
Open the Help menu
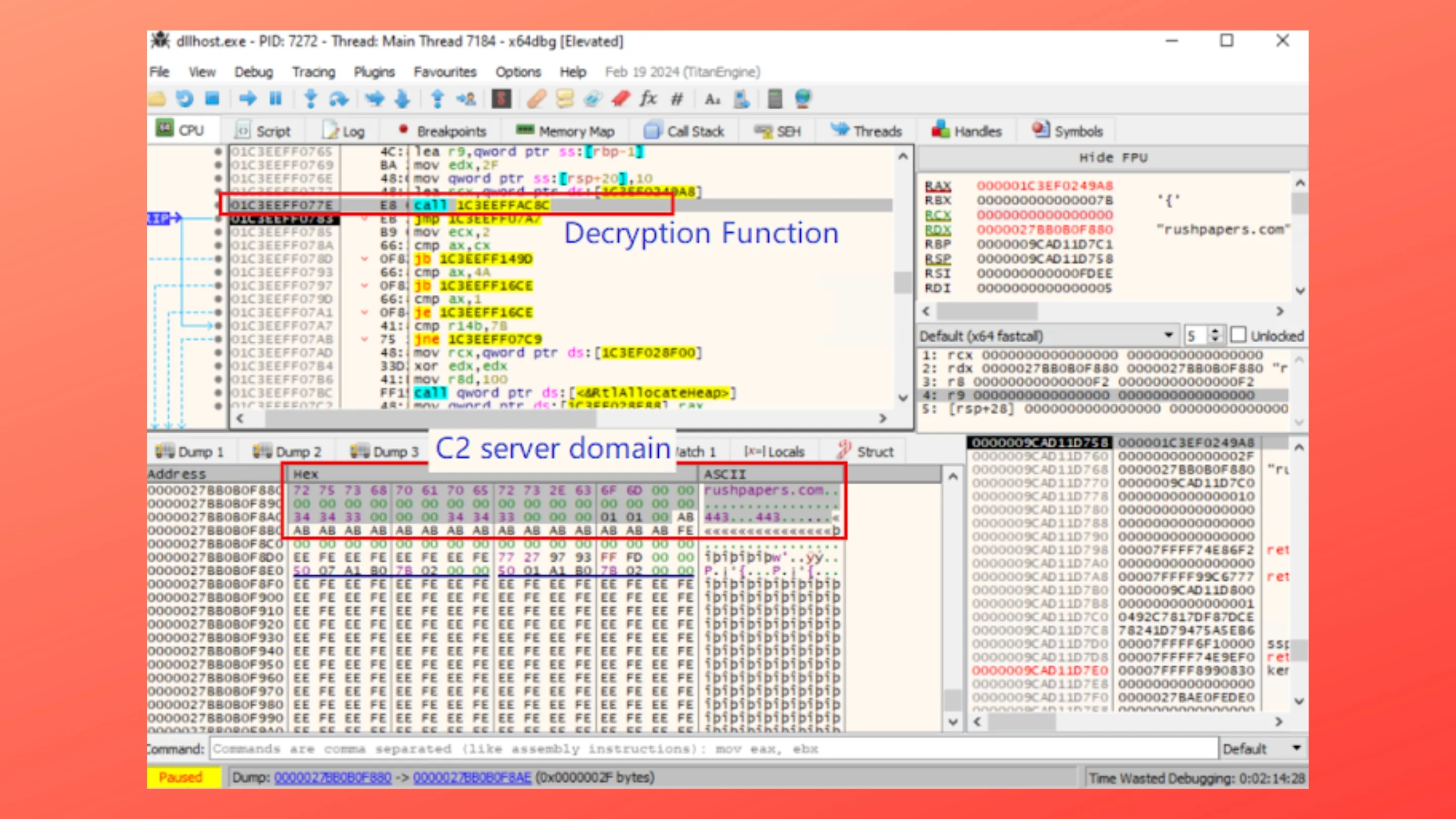[x=573, y=72]
